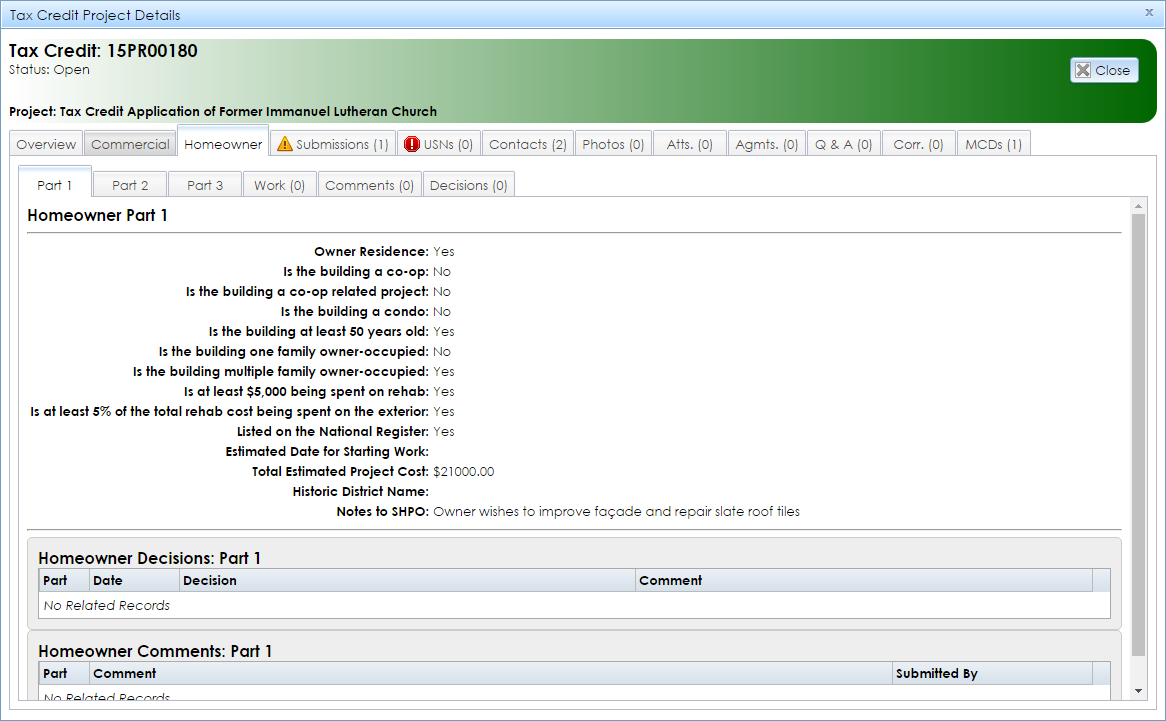Open the Part 3 sub-tab
The width and height of the screenshot is (1166, 721).
(x=204, y=185)
